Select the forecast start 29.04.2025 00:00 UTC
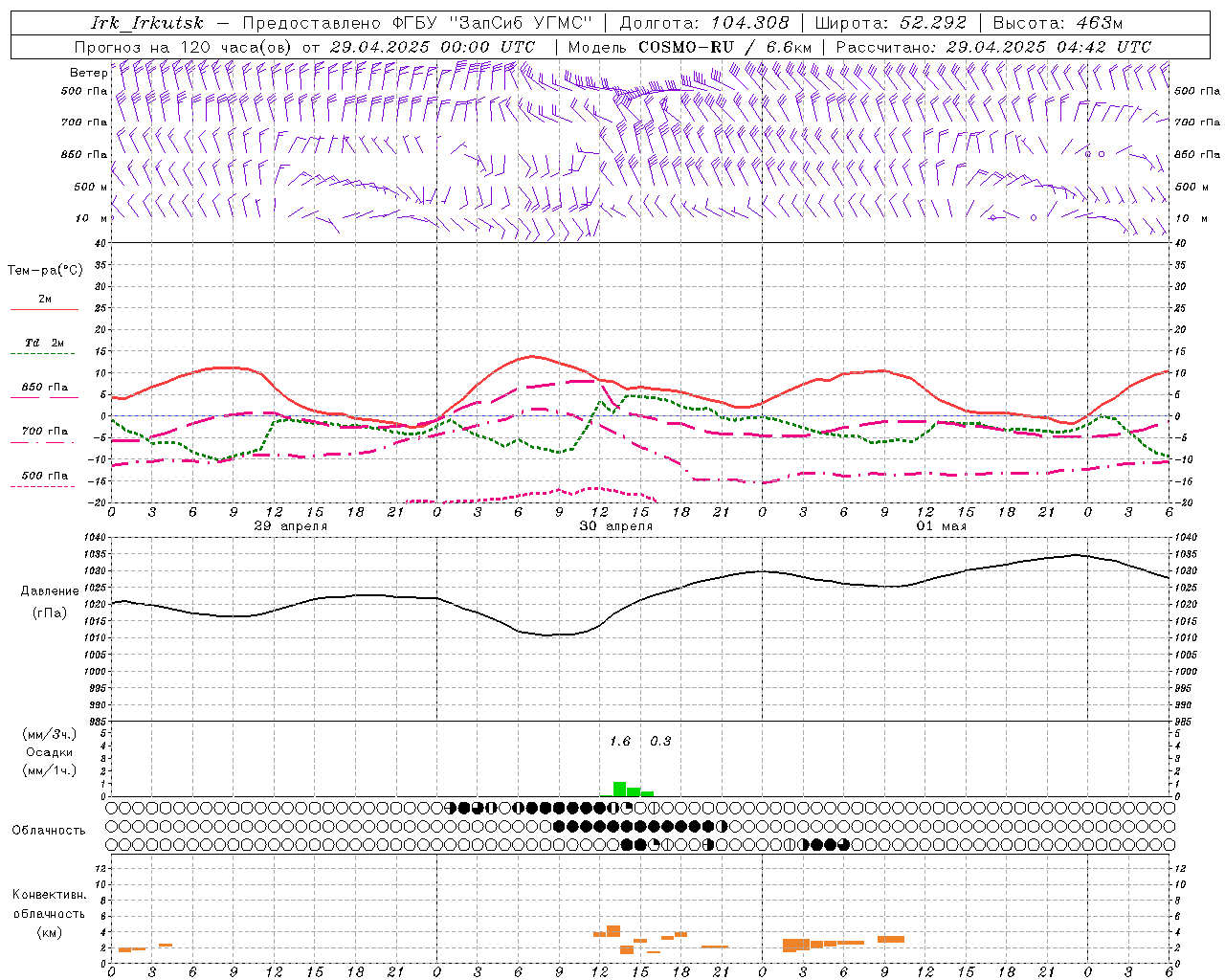1225x980 pixels. coord(433,47)
